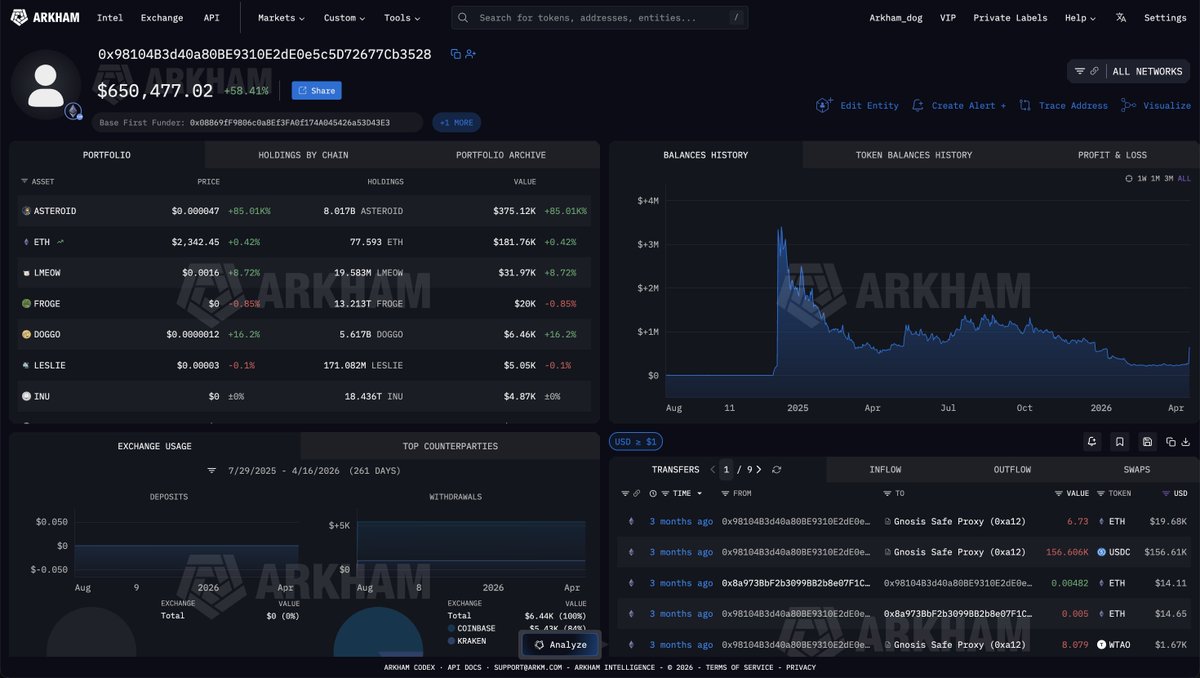Open the Private Labels link
This screenshot has width=1200, height=678.
[1010, 18]
